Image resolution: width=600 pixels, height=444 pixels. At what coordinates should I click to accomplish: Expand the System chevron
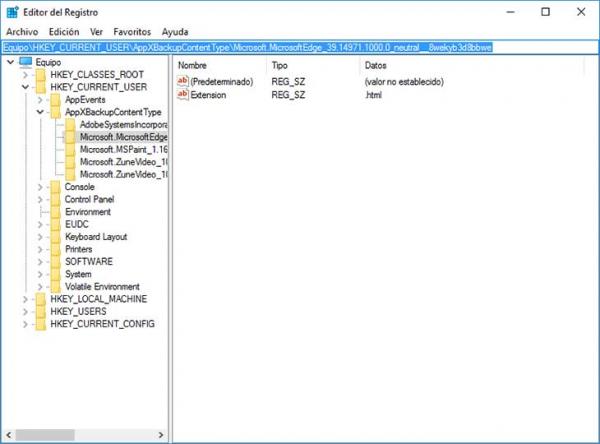40,274
